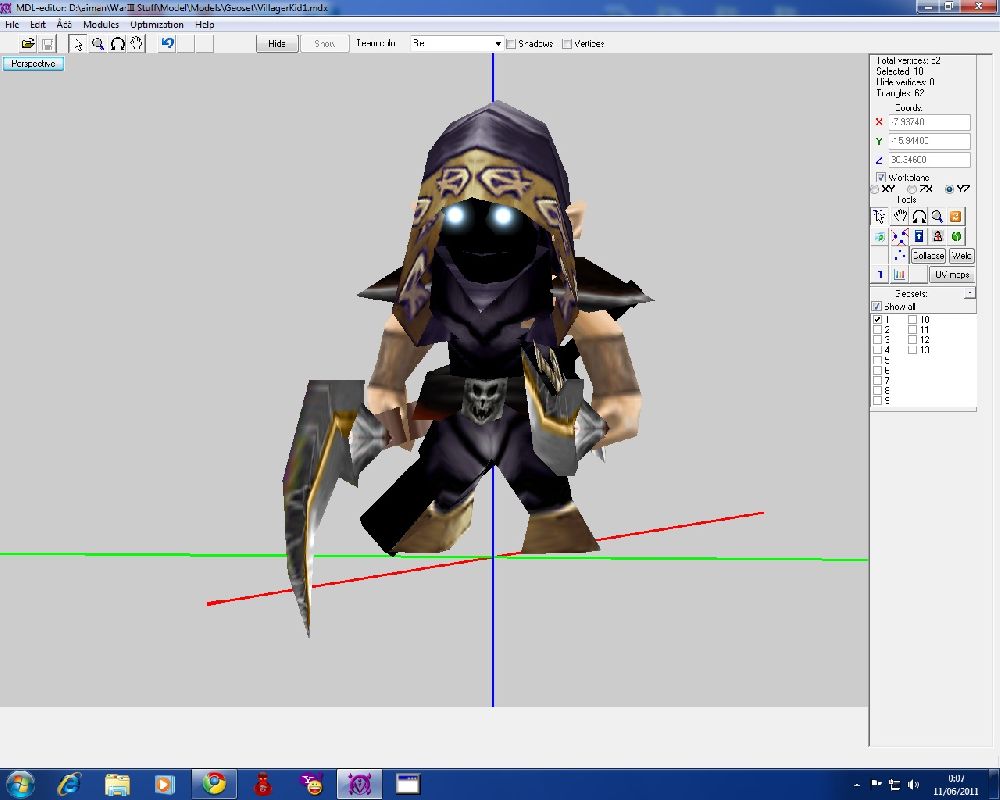This screenshot has width=1000, height=800.
Task: Open Windows Explorer folder on taskbar
Action: point(117,784)
